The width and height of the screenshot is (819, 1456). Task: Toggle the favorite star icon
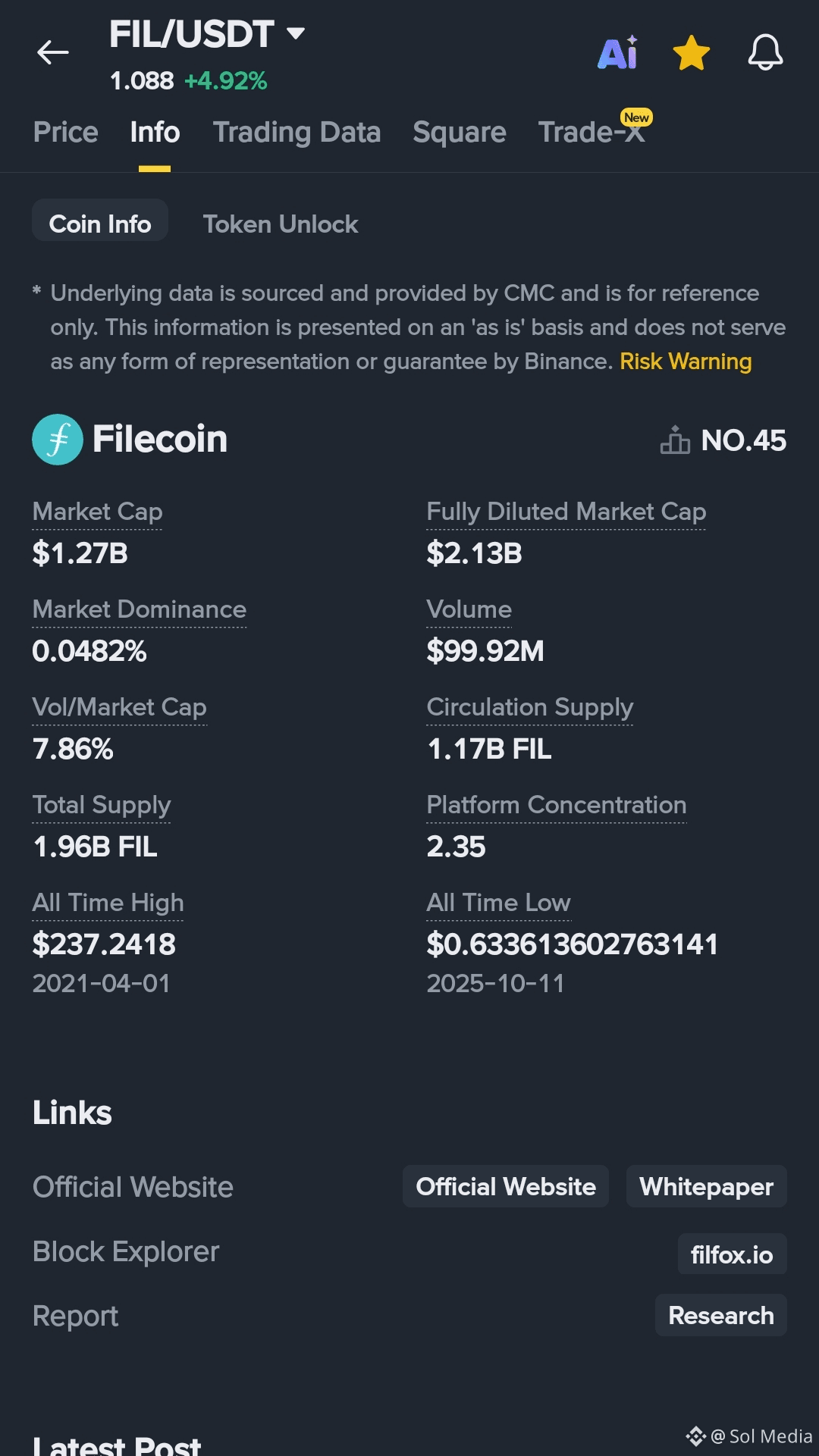[692, 52]
